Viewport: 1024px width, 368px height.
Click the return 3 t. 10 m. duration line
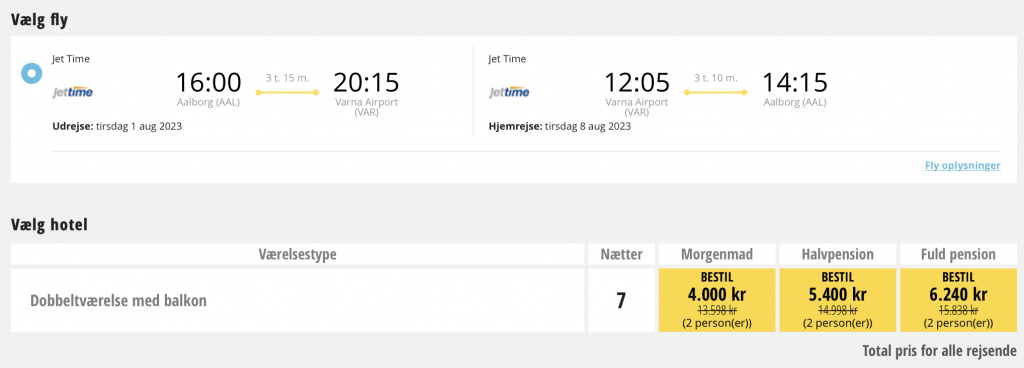point(716,93)
